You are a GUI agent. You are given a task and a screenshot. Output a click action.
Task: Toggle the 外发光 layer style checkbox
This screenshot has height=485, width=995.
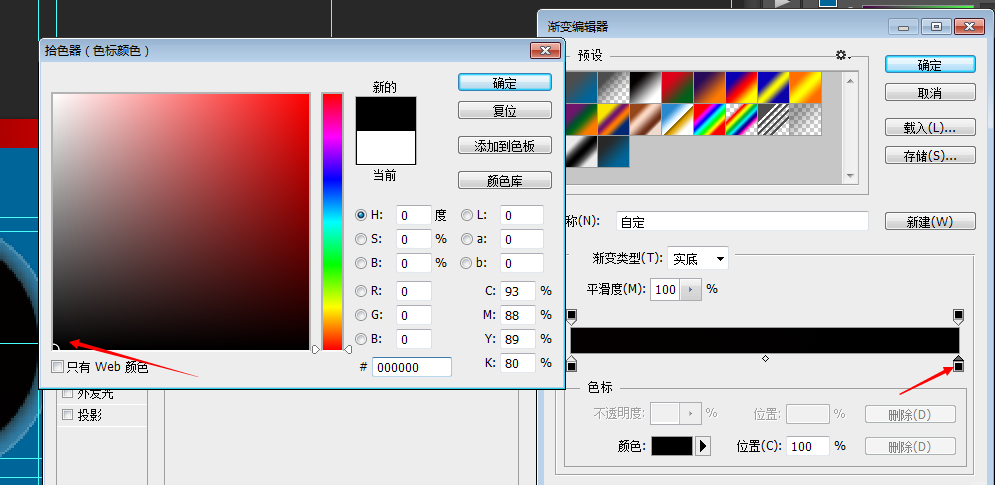[67, 393]
